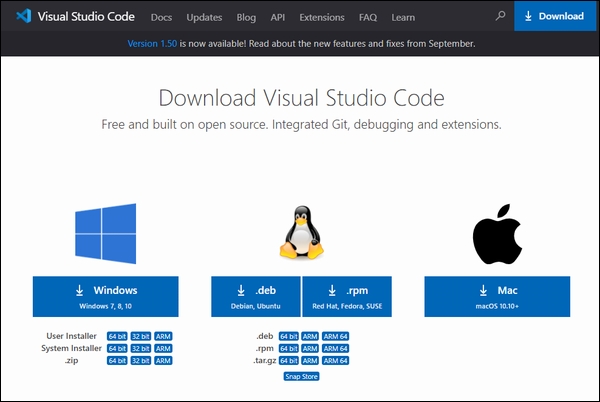Select System Installer 32 bit
The height and width of the screenshot is (402, 600).
click(x=141, y=348)
